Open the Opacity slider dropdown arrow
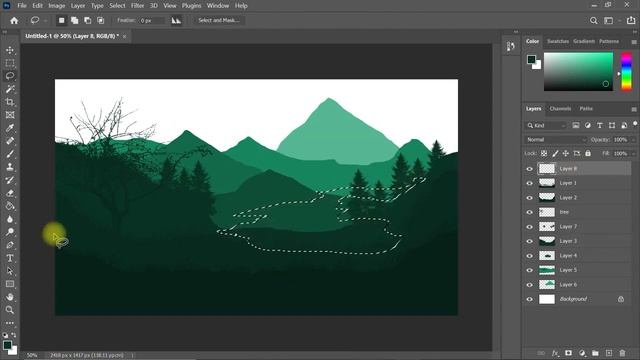 pyautogui.click(x=633, y=140)
